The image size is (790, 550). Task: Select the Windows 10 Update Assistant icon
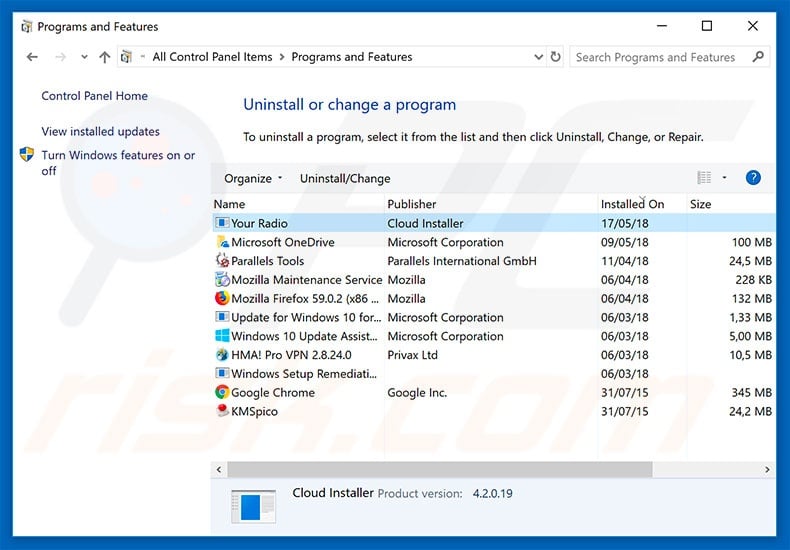222,335
